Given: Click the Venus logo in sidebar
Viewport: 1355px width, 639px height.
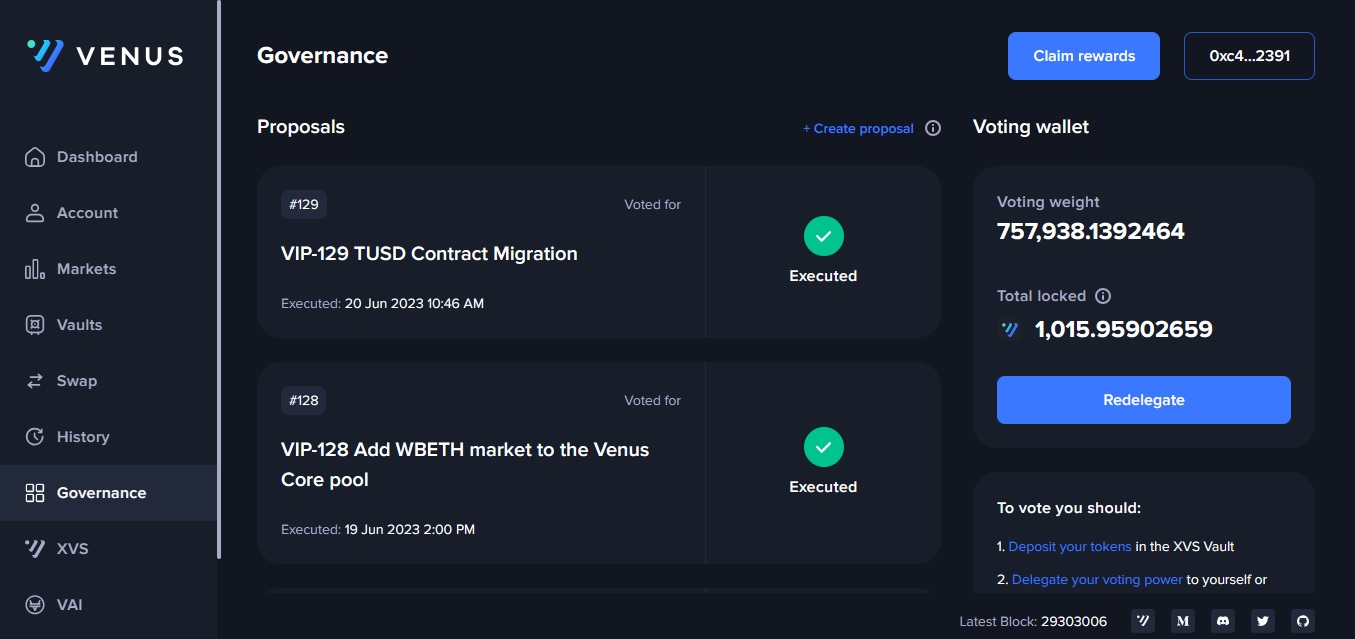Looking at the screenshot, I should (x=105, y=56).
